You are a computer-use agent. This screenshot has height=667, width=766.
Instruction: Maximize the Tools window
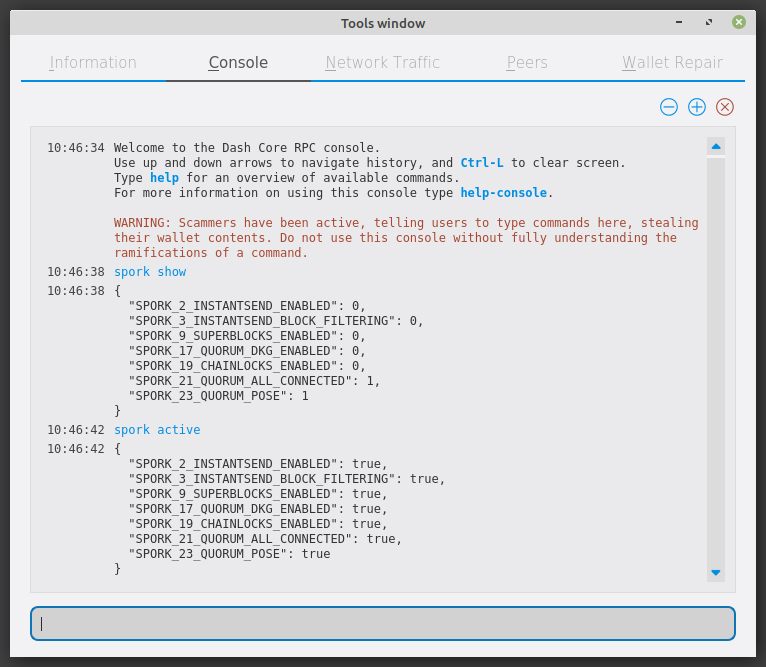[709, 22]
